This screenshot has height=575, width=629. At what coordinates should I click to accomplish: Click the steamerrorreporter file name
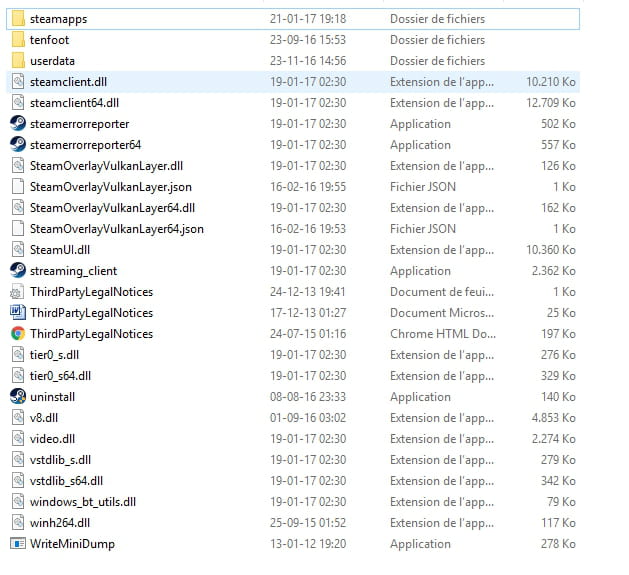tap(79, 124)
